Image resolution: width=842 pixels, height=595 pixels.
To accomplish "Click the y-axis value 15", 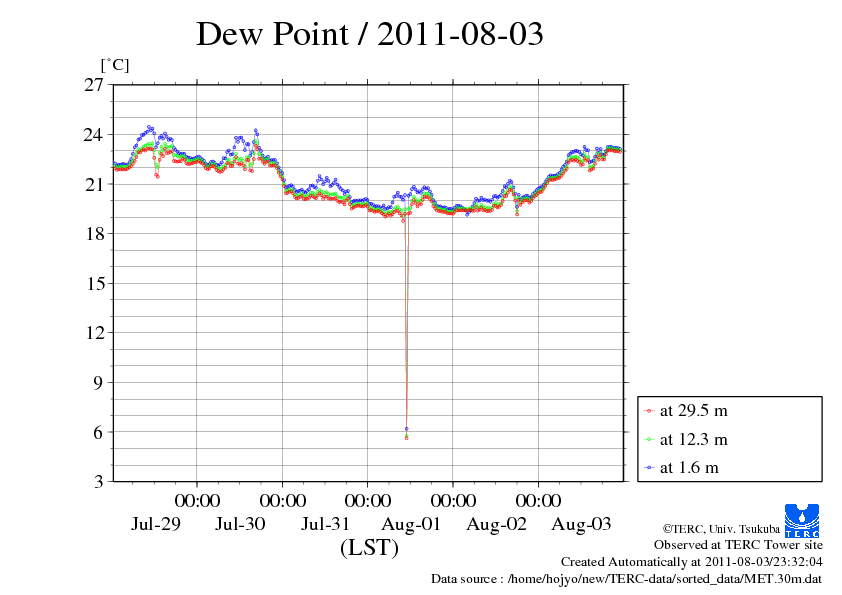I will [95, 283].
